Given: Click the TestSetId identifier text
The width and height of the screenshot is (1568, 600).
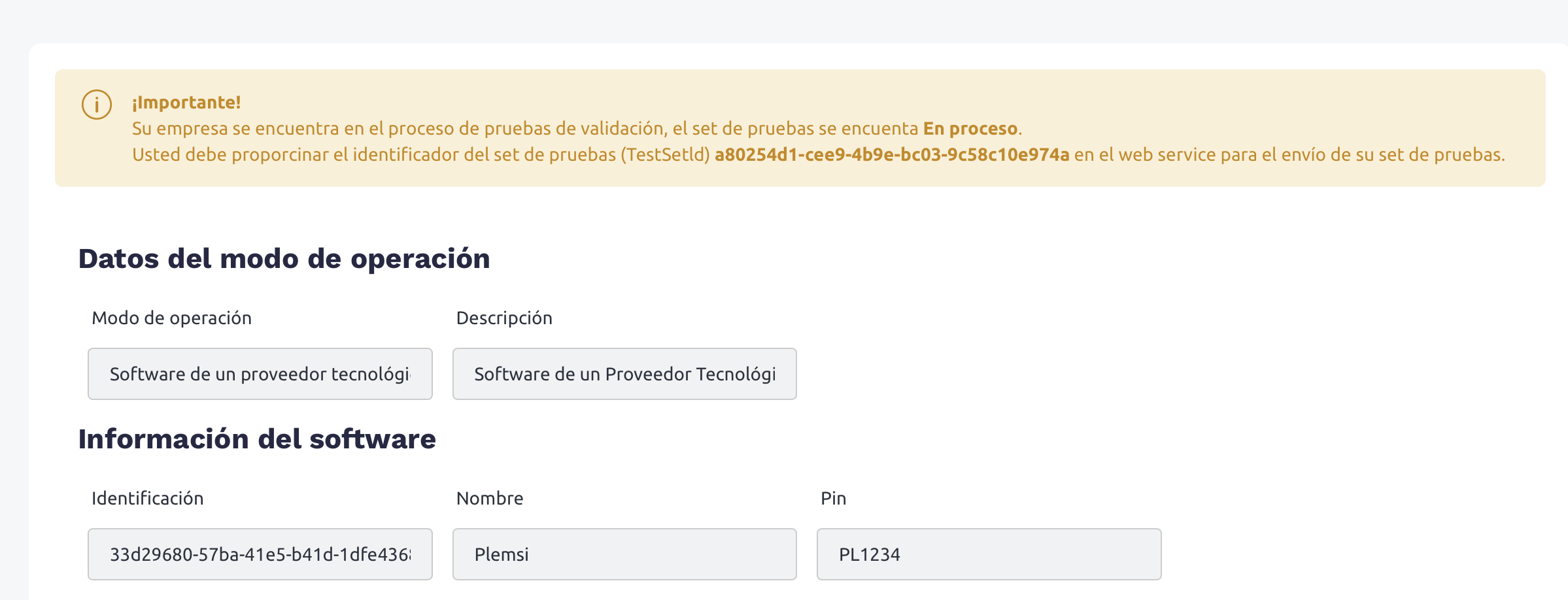Looking at the screenshot, I should point(891,155).
